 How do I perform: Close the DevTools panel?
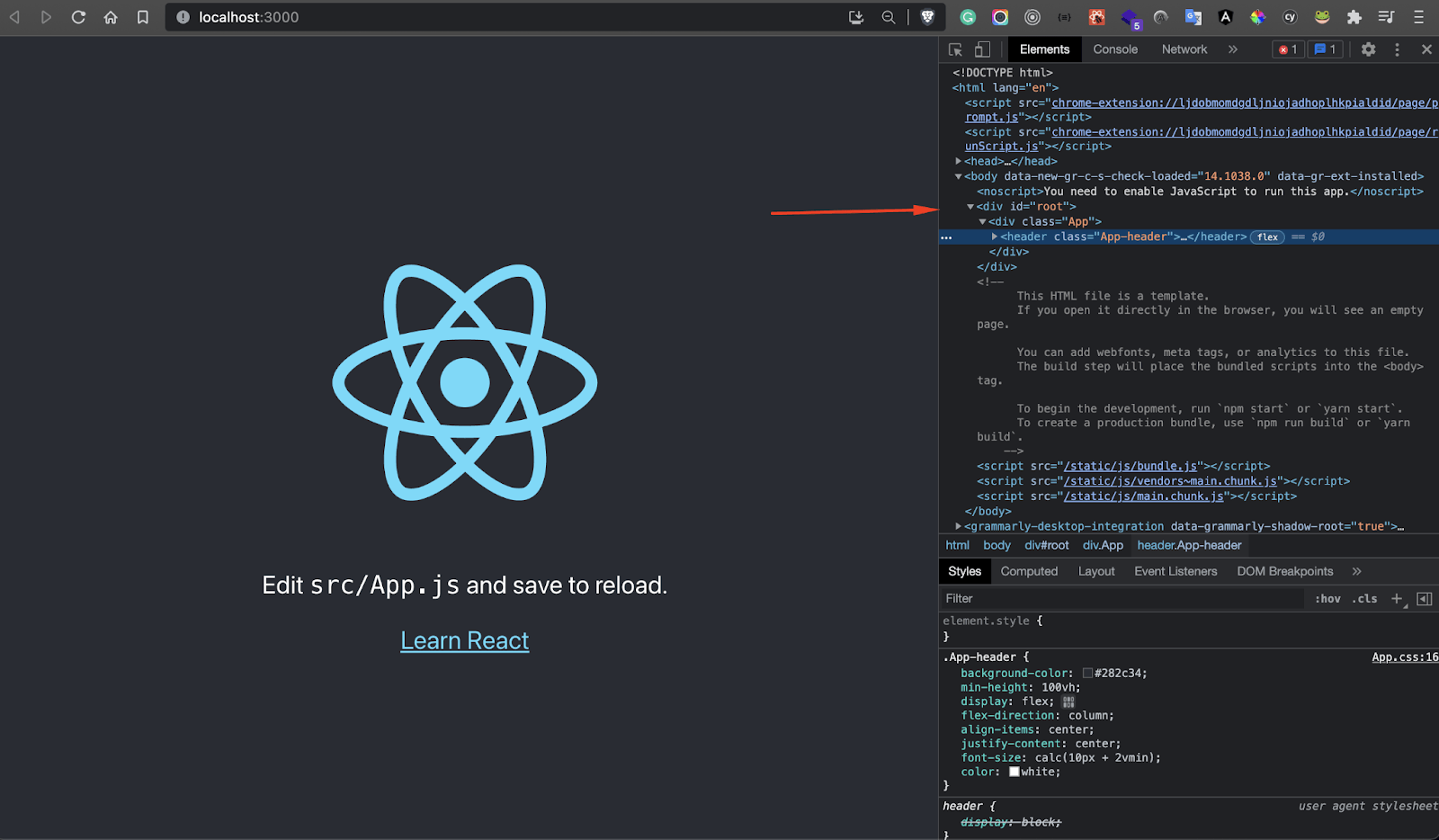1426,49
